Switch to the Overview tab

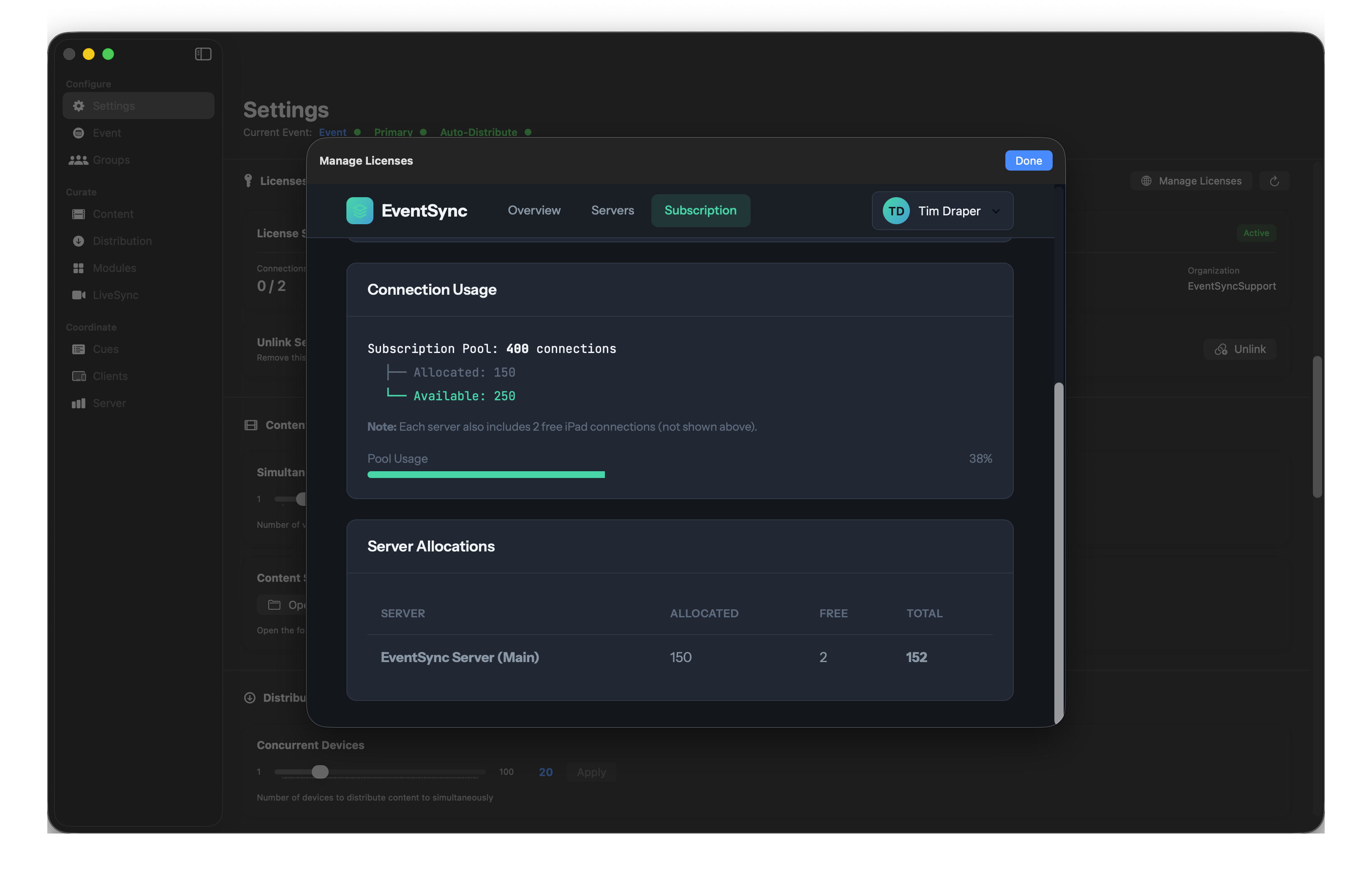pyautogui.click(x=534, y=211)
